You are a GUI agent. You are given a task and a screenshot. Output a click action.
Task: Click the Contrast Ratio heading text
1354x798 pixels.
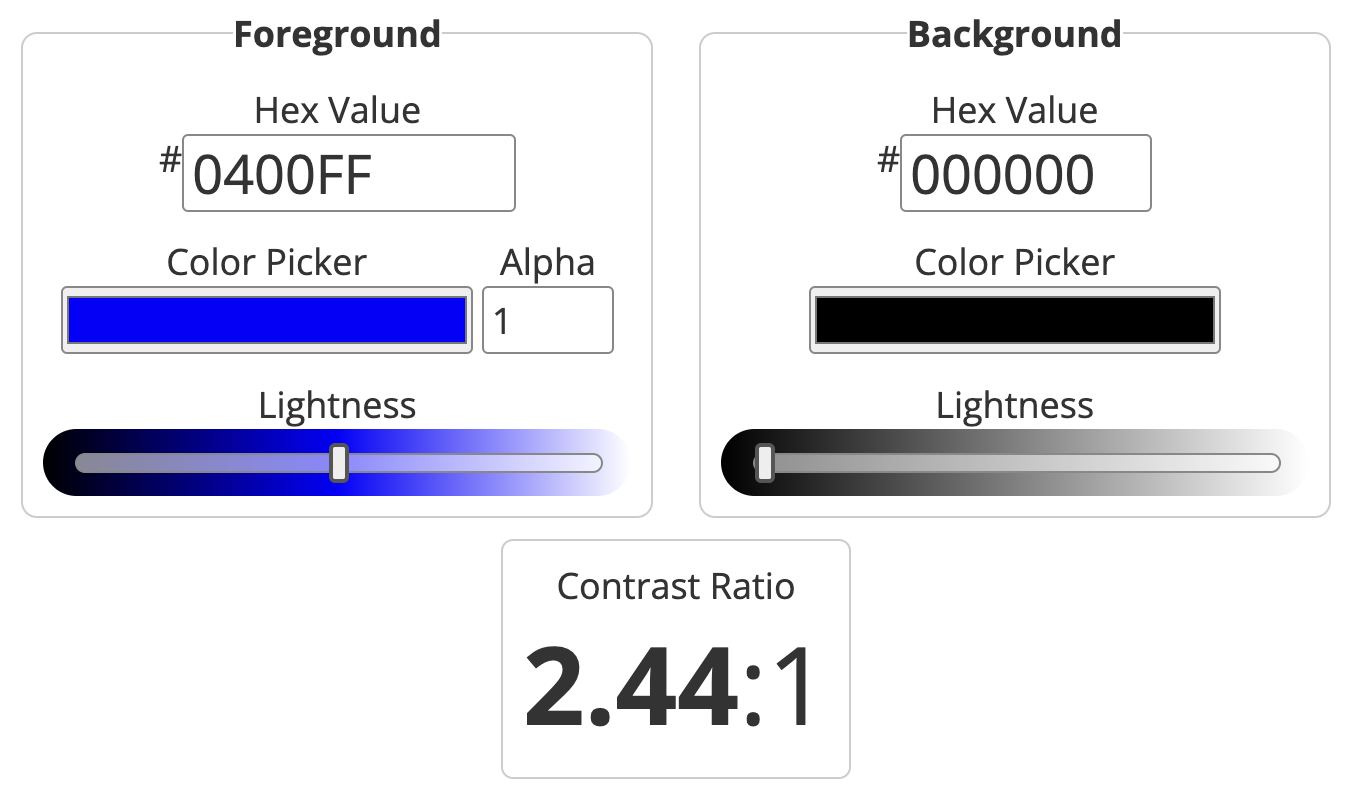pyautogui.click(x=675, y=586)
